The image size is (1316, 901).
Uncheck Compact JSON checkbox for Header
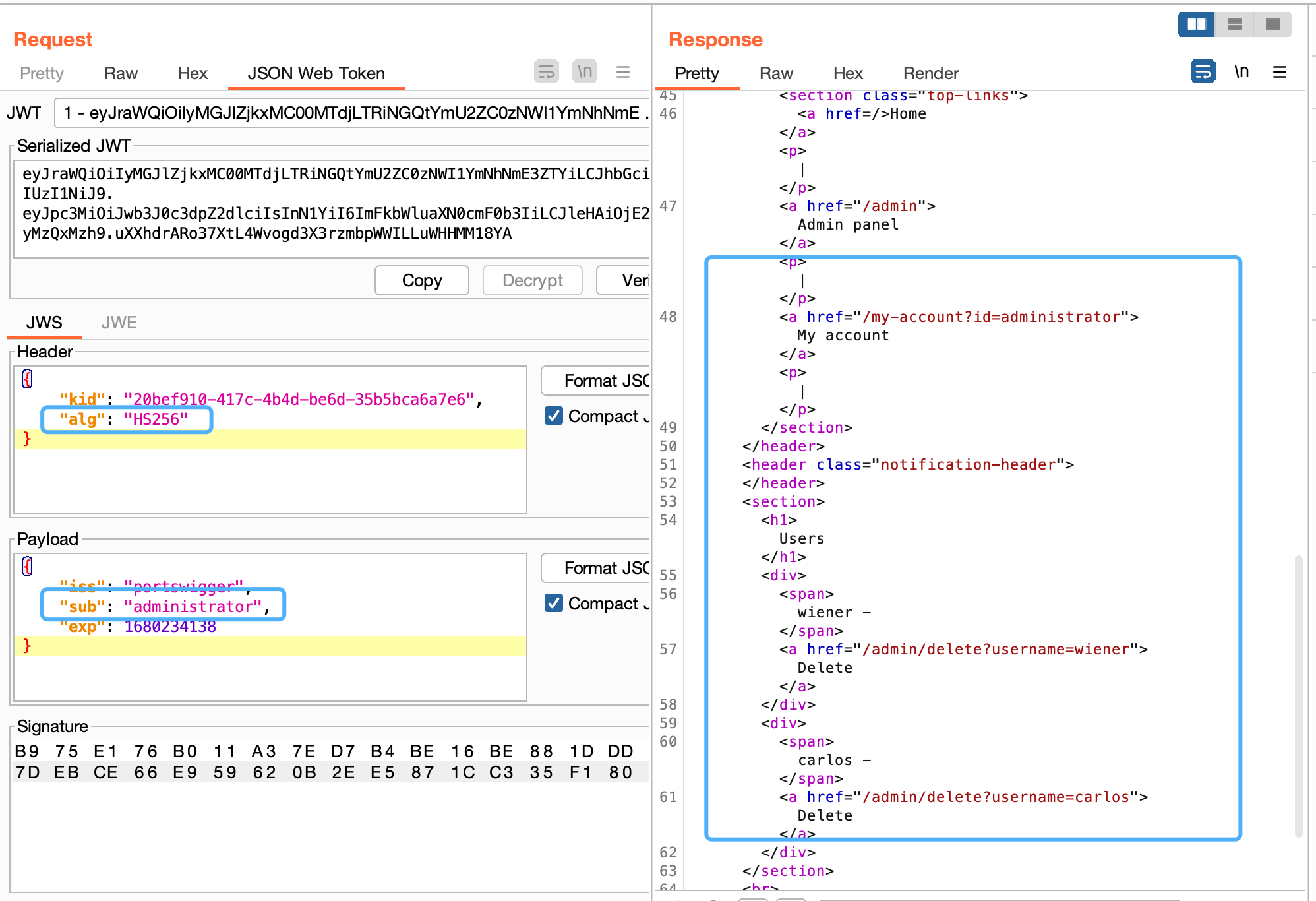(x=554, y=416)
